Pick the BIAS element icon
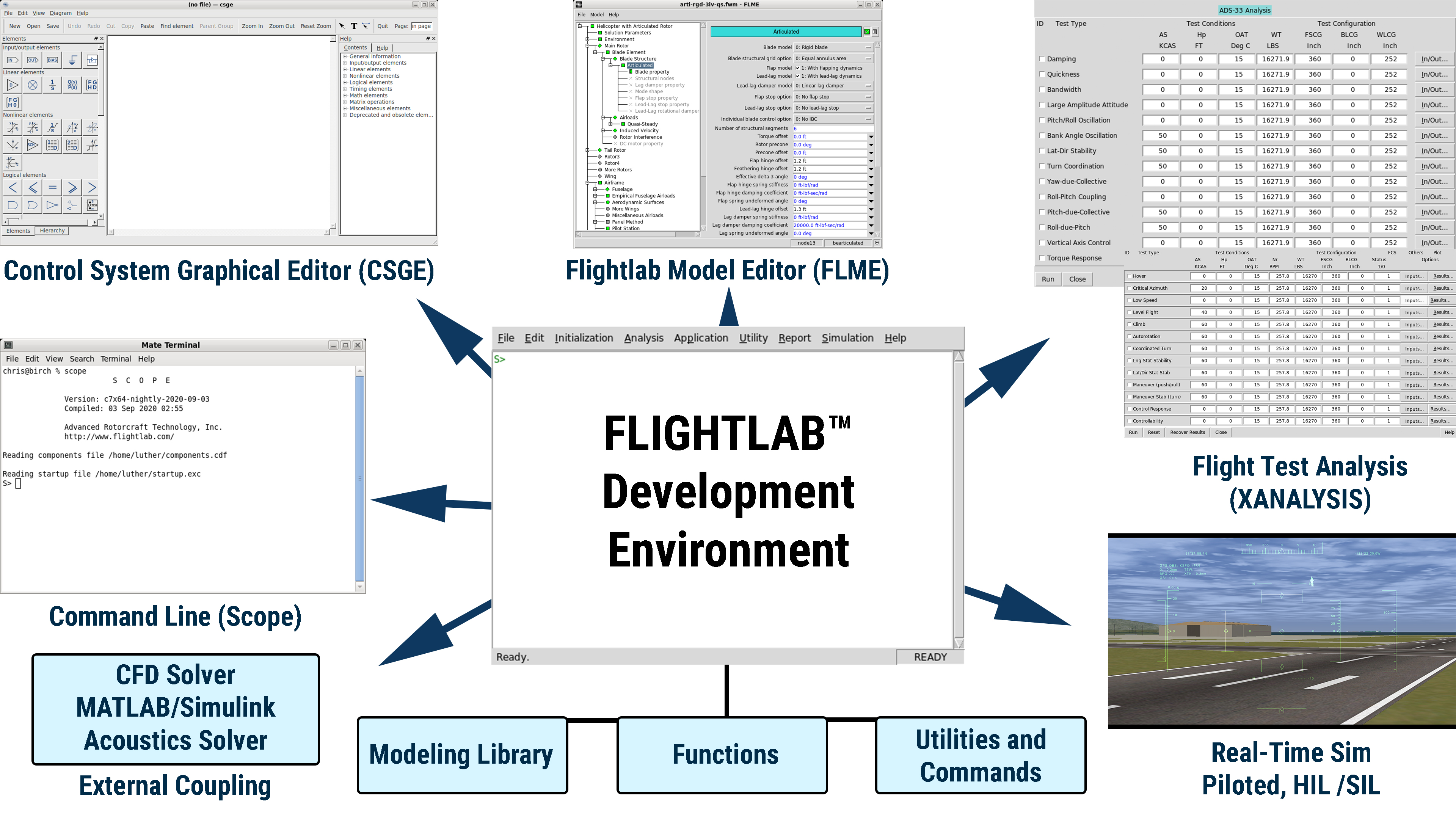Screen dimensions: 1456x819 point(53,60)
